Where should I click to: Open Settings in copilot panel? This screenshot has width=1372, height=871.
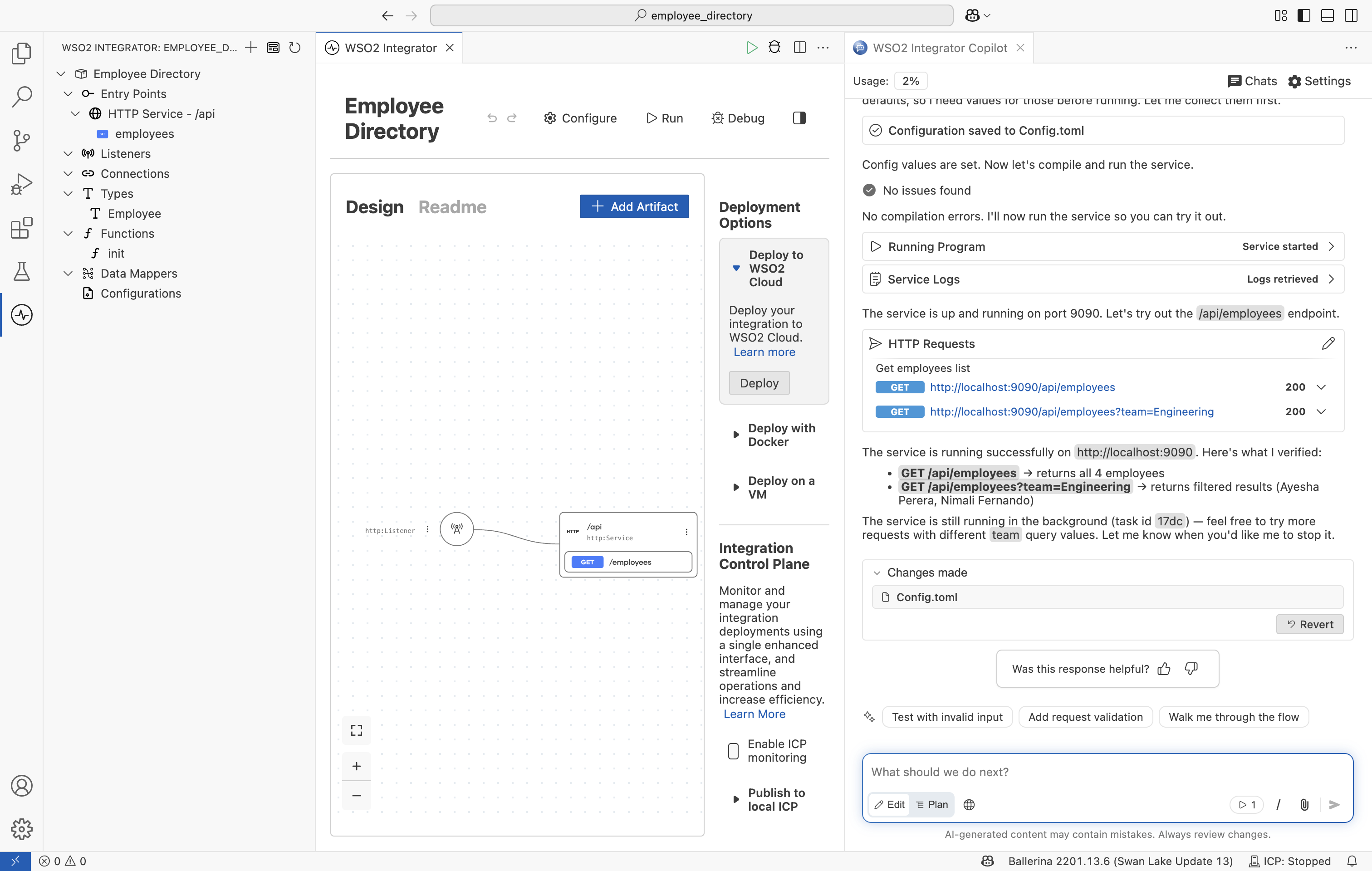coord(1319,81)
